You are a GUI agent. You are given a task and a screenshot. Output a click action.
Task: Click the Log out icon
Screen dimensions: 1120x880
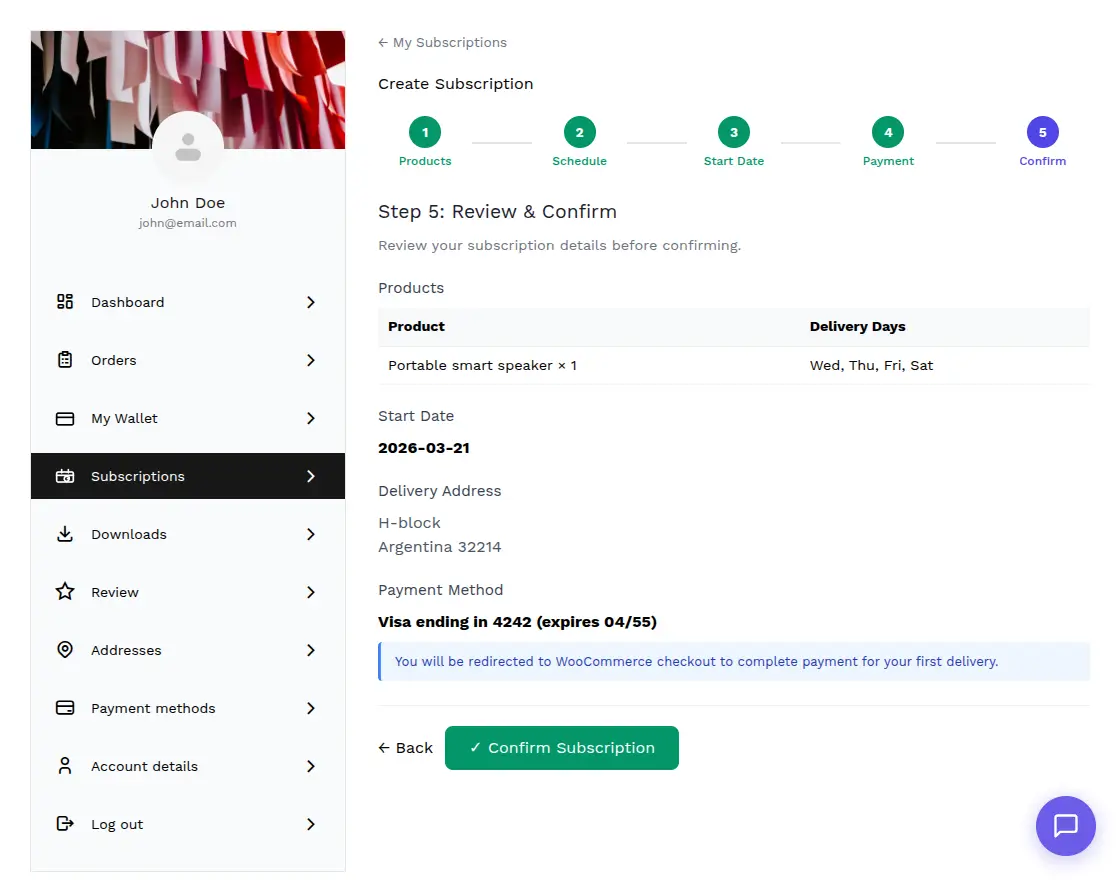point(65,824)
